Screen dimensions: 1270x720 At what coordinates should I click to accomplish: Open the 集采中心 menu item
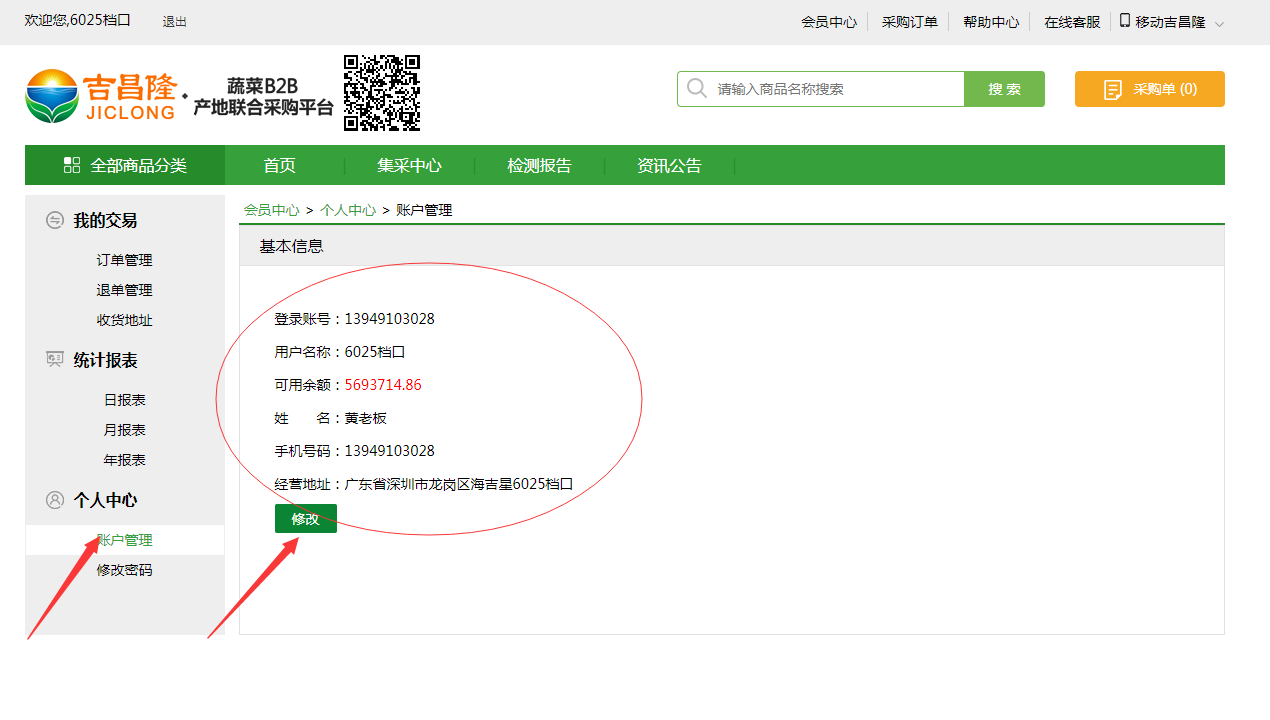409,166
